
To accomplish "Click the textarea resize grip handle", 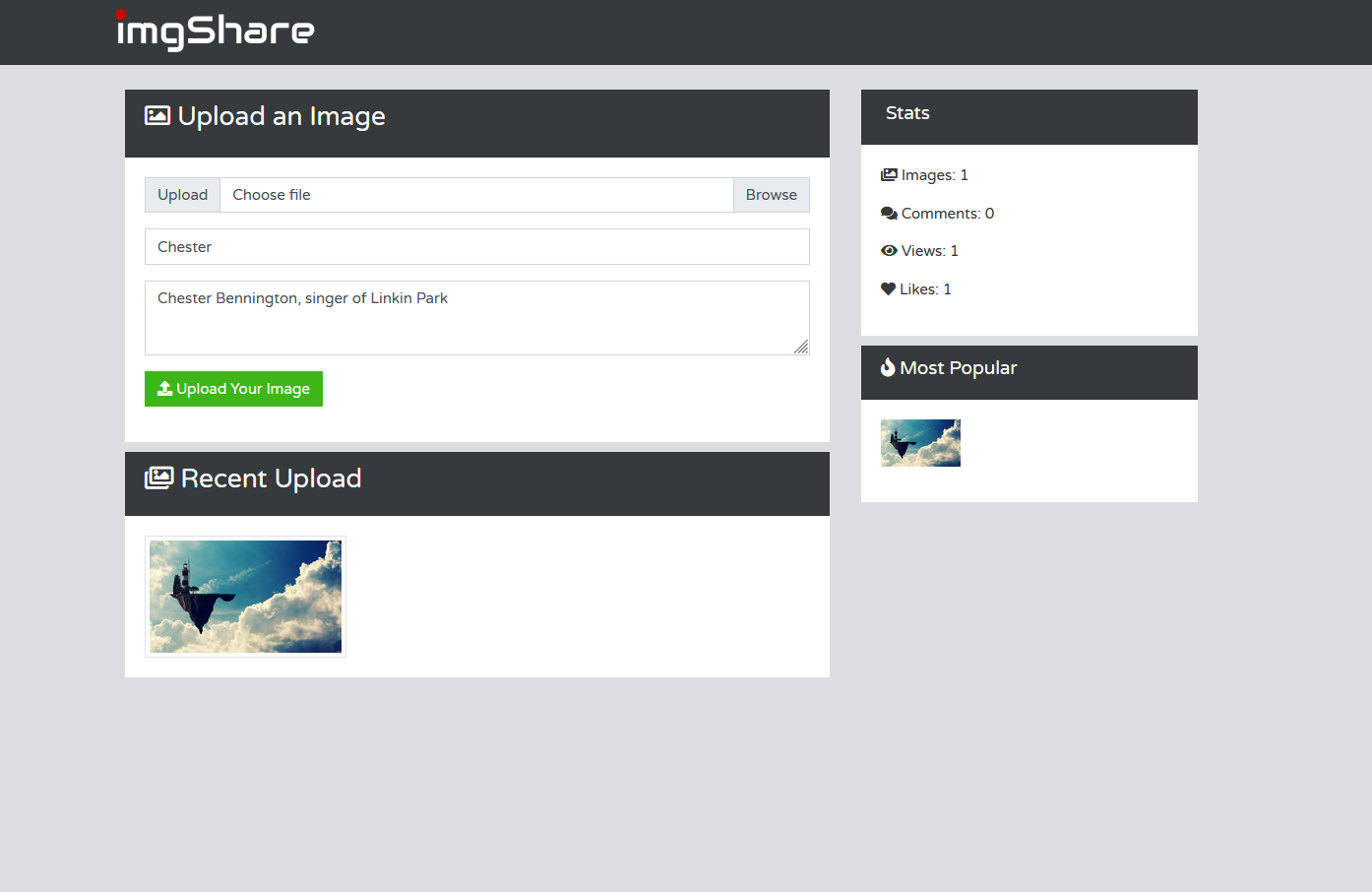I will point(801,348).
